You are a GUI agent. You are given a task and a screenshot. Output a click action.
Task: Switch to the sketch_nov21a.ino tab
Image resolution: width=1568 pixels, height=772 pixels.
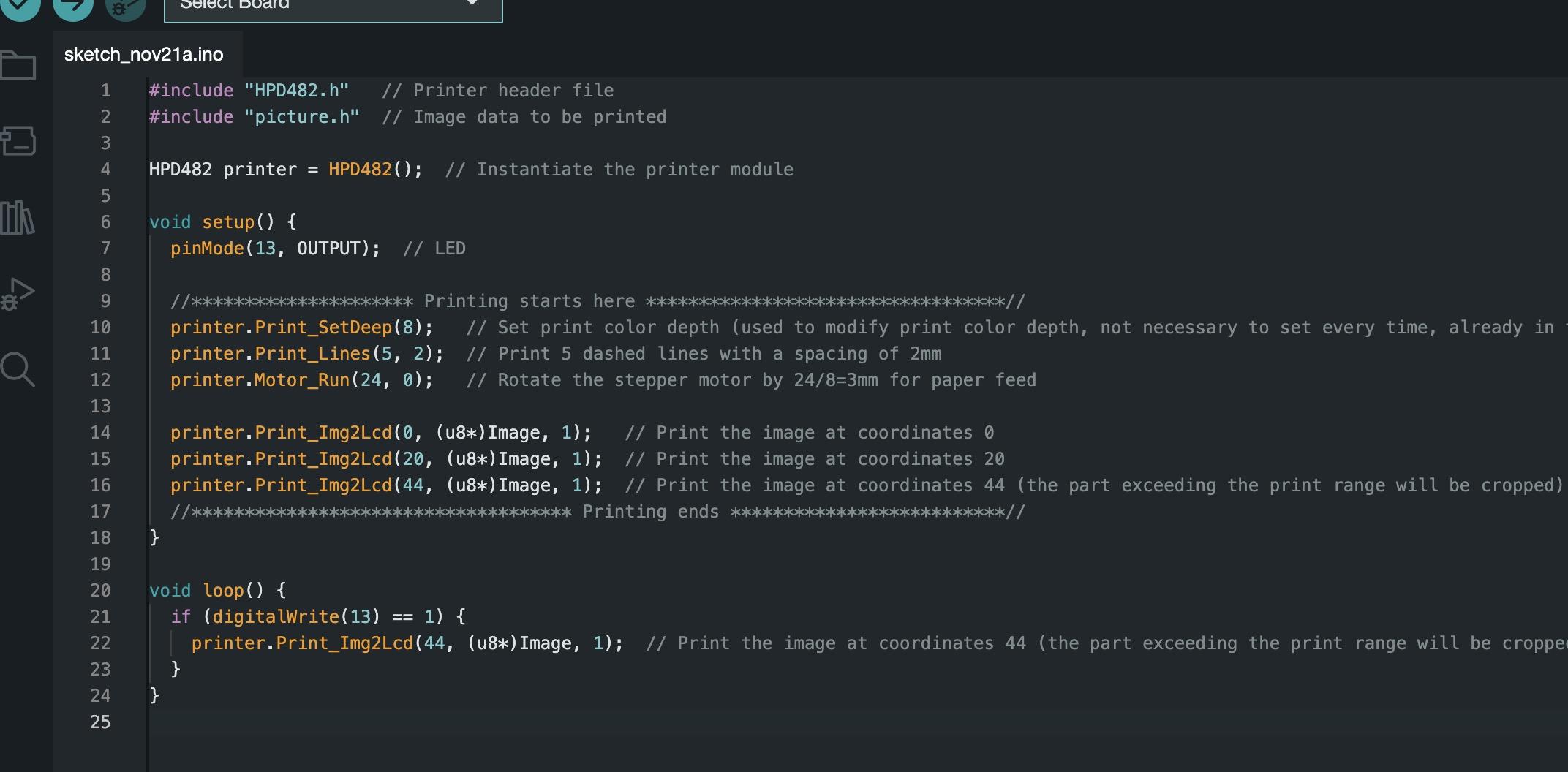pyautogui.click(x=144, y=55)
